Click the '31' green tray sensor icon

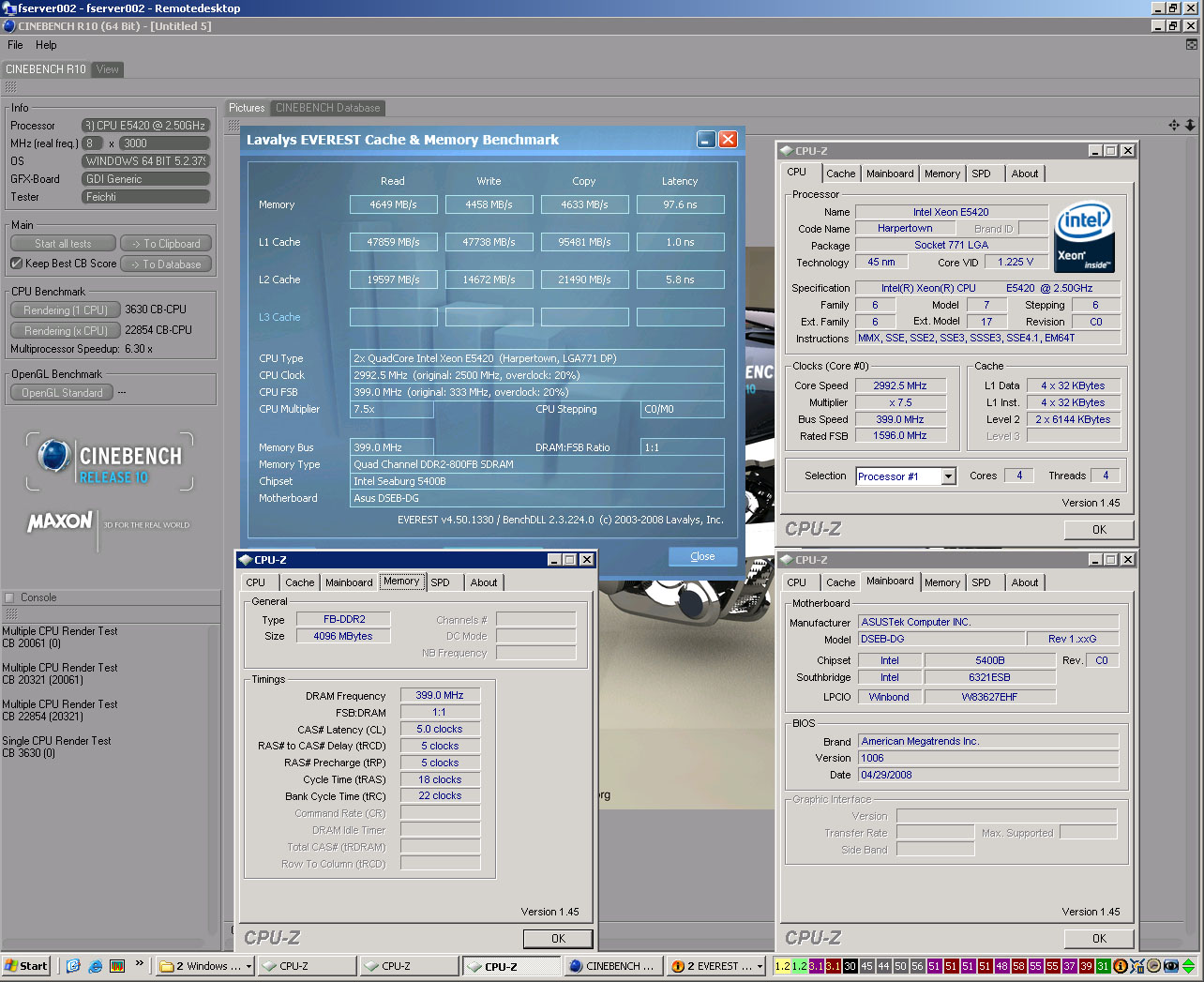pos(1103,965)
